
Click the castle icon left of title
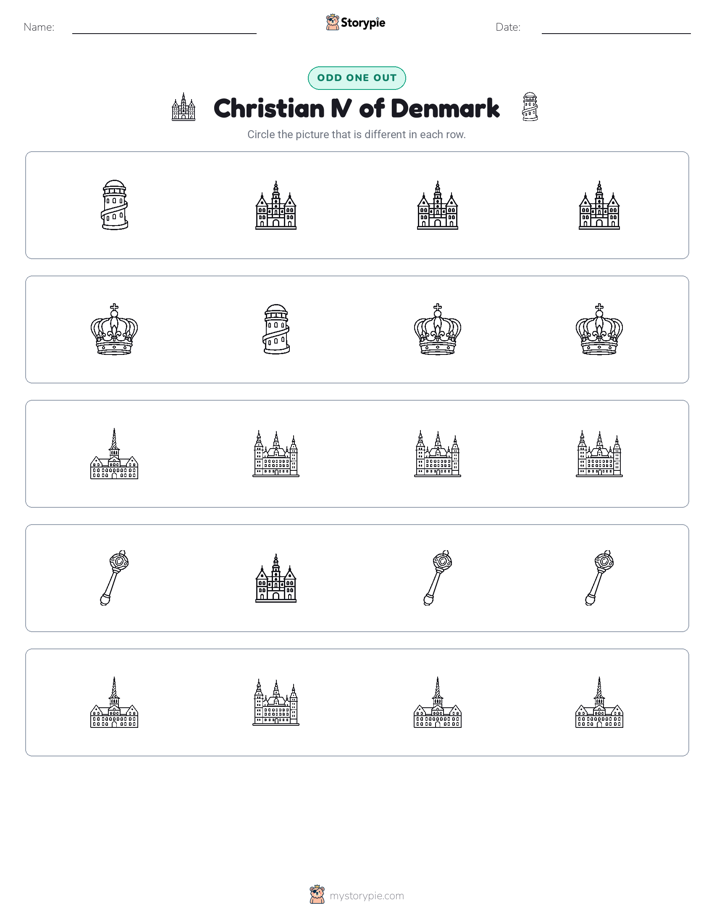[x=183, y=107]
